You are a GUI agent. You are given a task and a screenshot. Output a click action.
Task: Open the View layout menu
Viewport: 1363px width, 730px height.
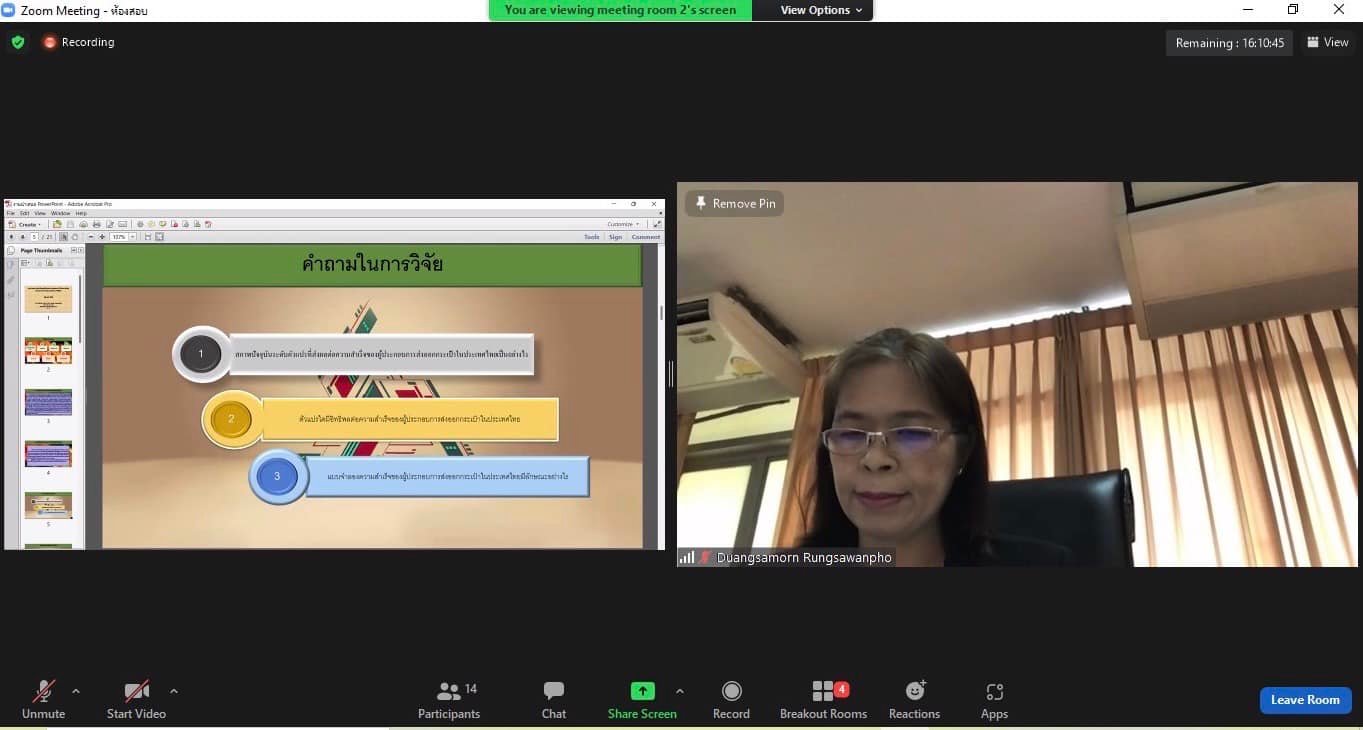[x=1328, y=42]
